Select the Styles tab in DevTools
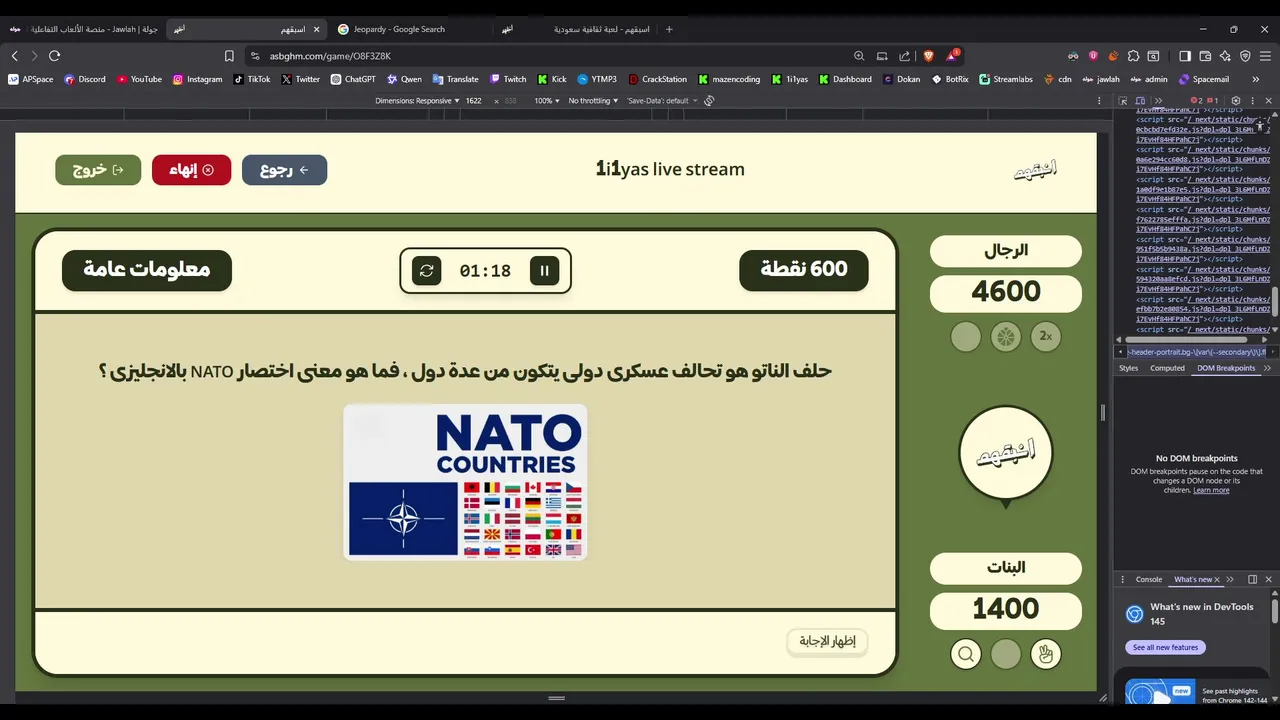The width and height of the screenshot is (1280, 720). 1128,368
